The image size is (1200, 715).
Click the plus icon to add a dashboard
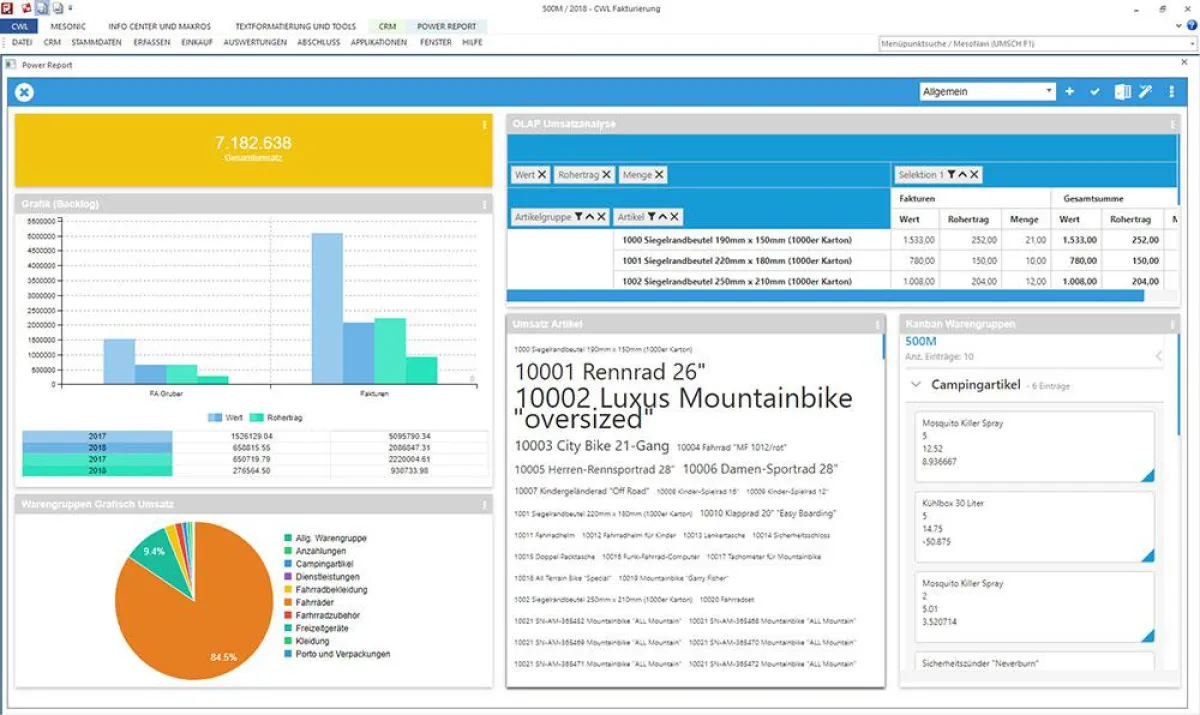pyautogui.click(x=1069, y=92)
